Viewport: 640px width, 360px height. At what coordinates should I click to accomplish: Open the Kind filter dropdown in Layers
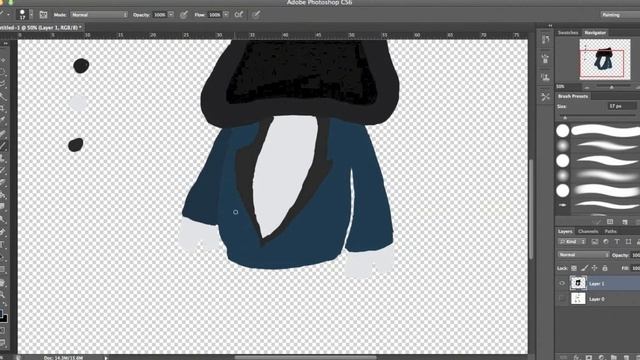pos(573,242)
